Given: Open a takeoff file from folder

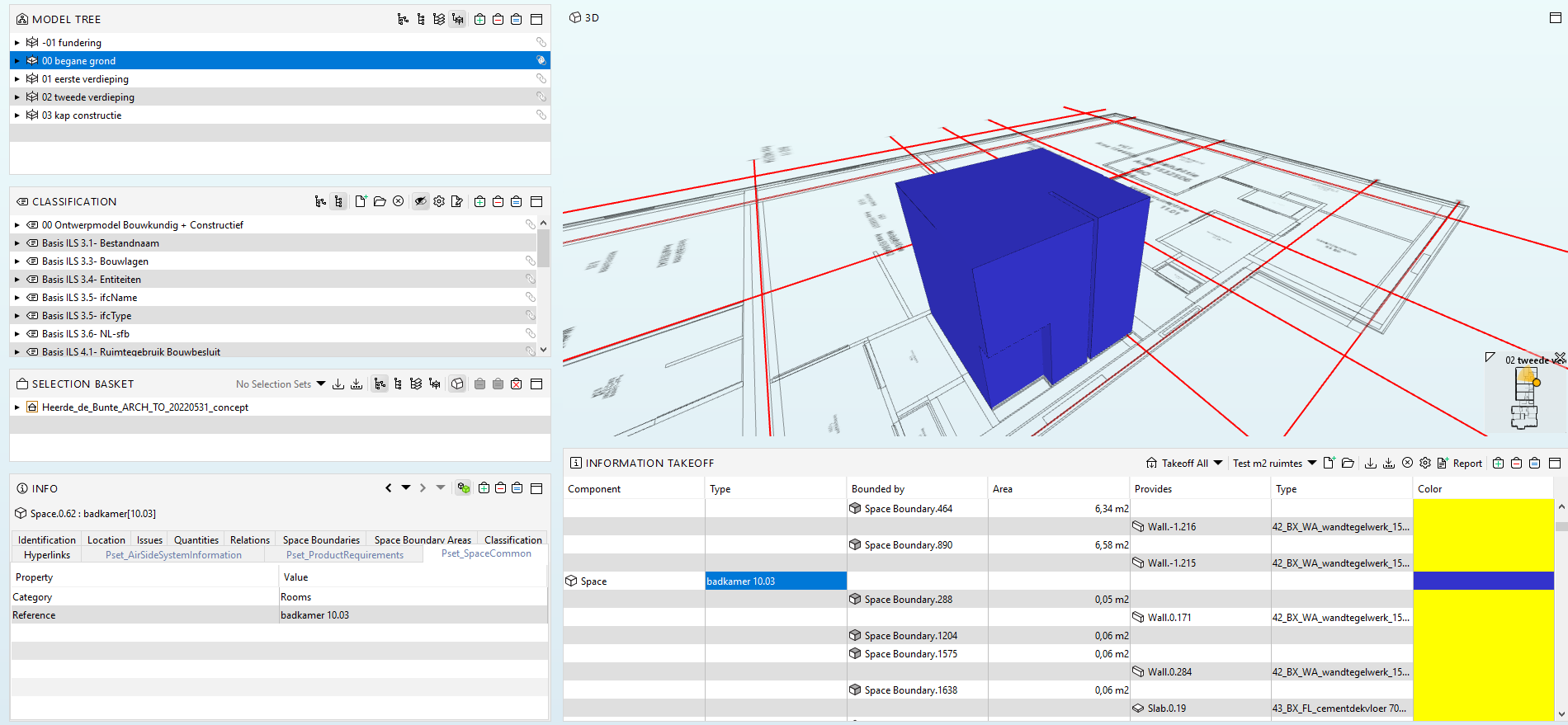Looking at the screenshot, I should pos(1348,463).
